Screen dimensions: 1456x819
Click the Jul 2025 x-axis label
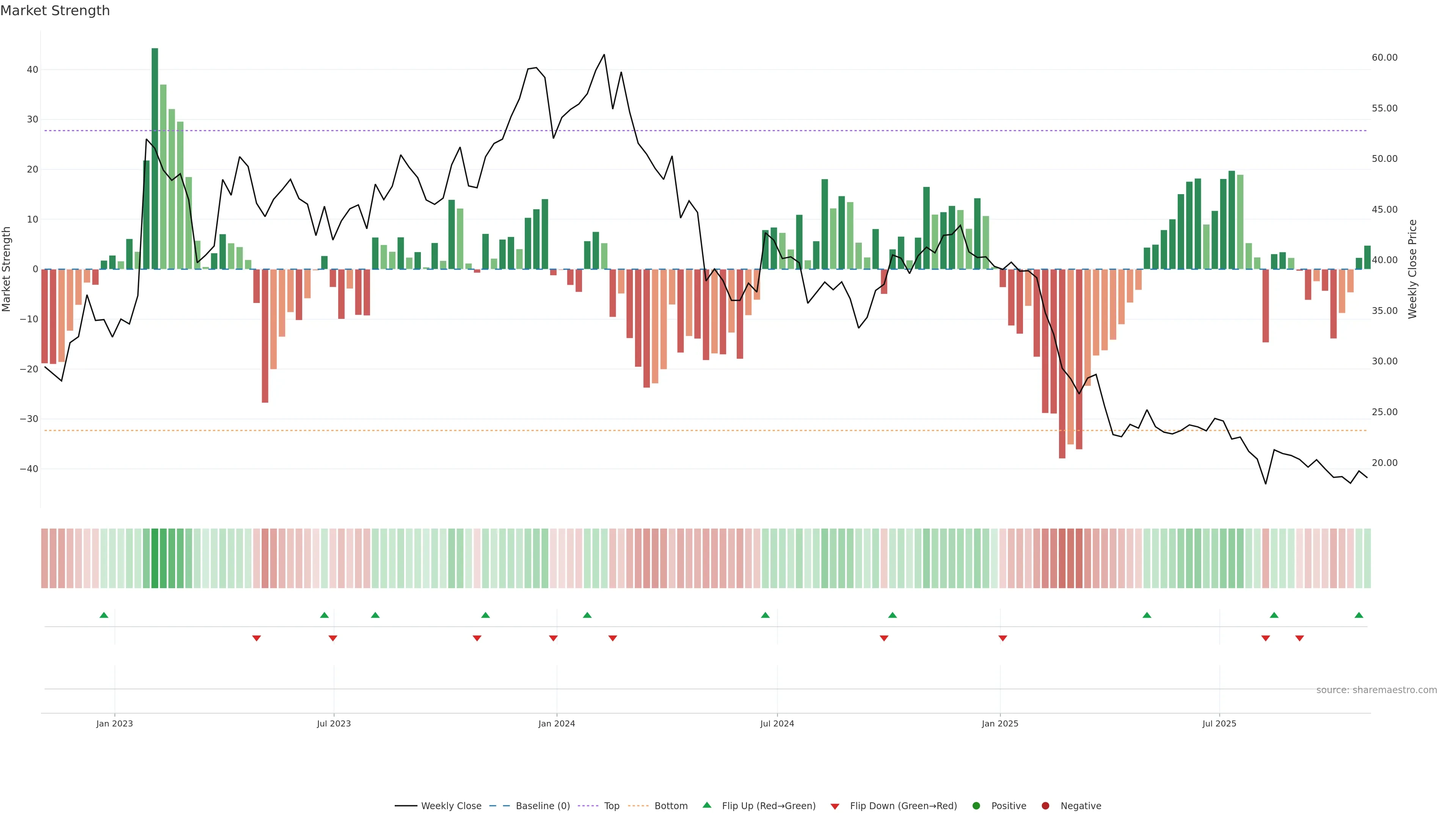coord(1219,723)
